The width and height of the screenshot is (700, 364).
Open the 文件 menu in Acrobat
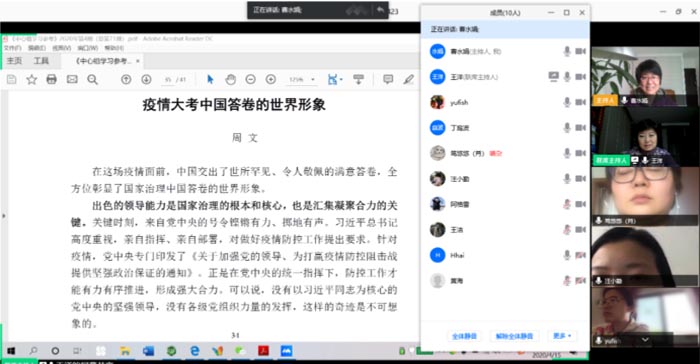(x=12, y=48)
